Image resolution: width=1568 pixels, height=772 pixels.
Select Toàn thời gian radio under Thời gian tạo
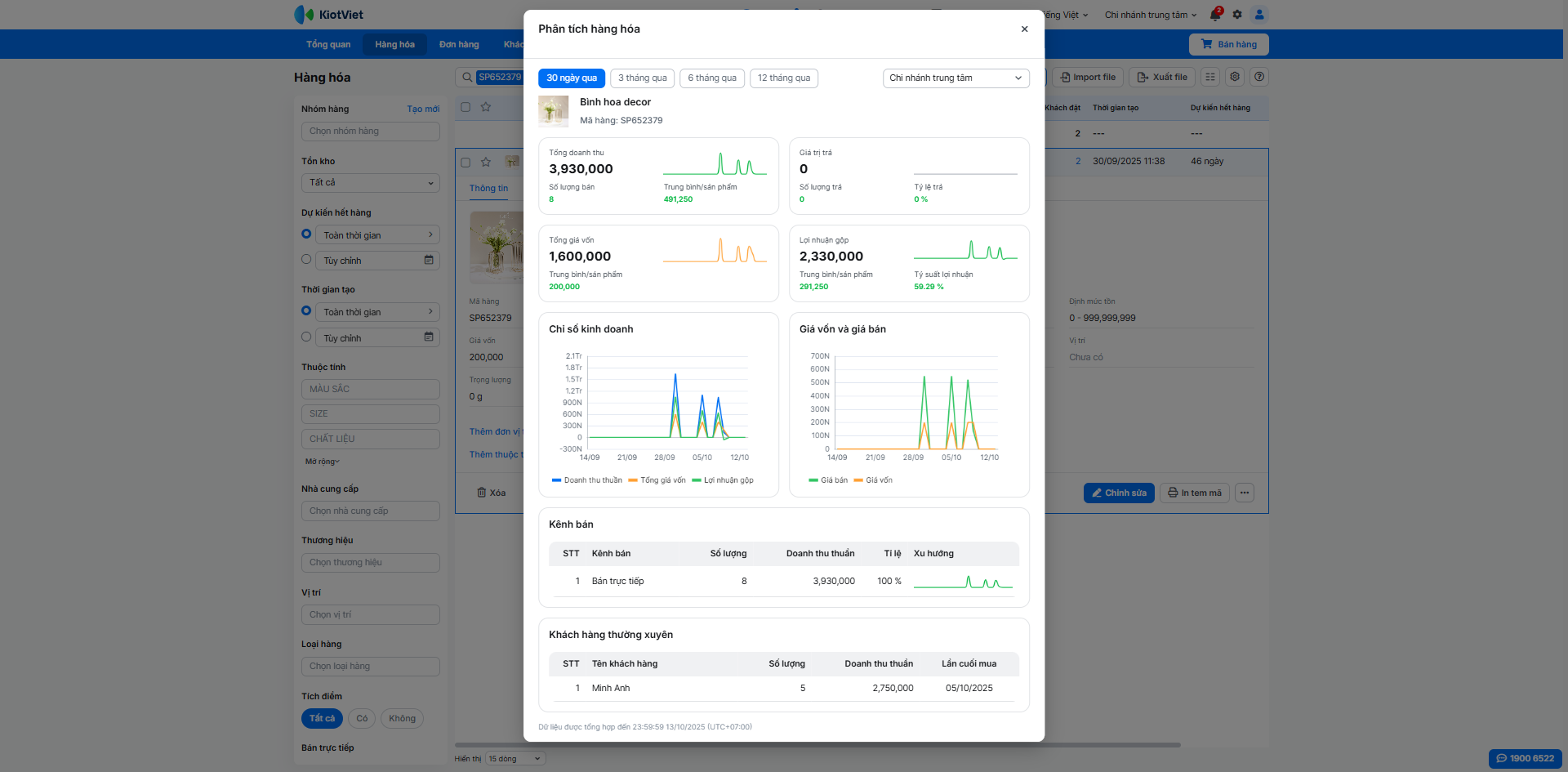306,311
